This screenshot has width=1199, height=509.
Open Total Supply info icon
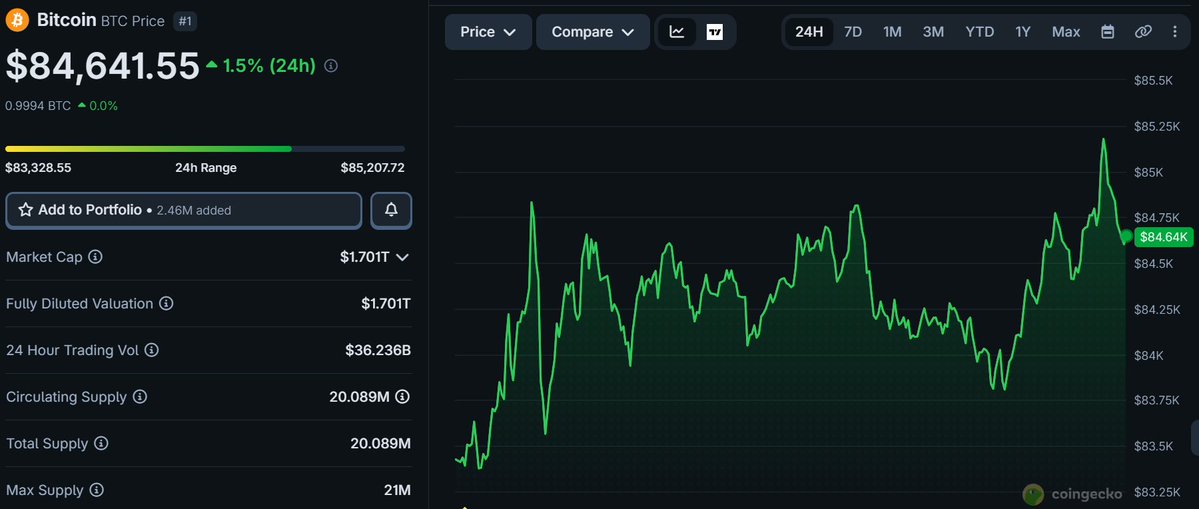101,444
